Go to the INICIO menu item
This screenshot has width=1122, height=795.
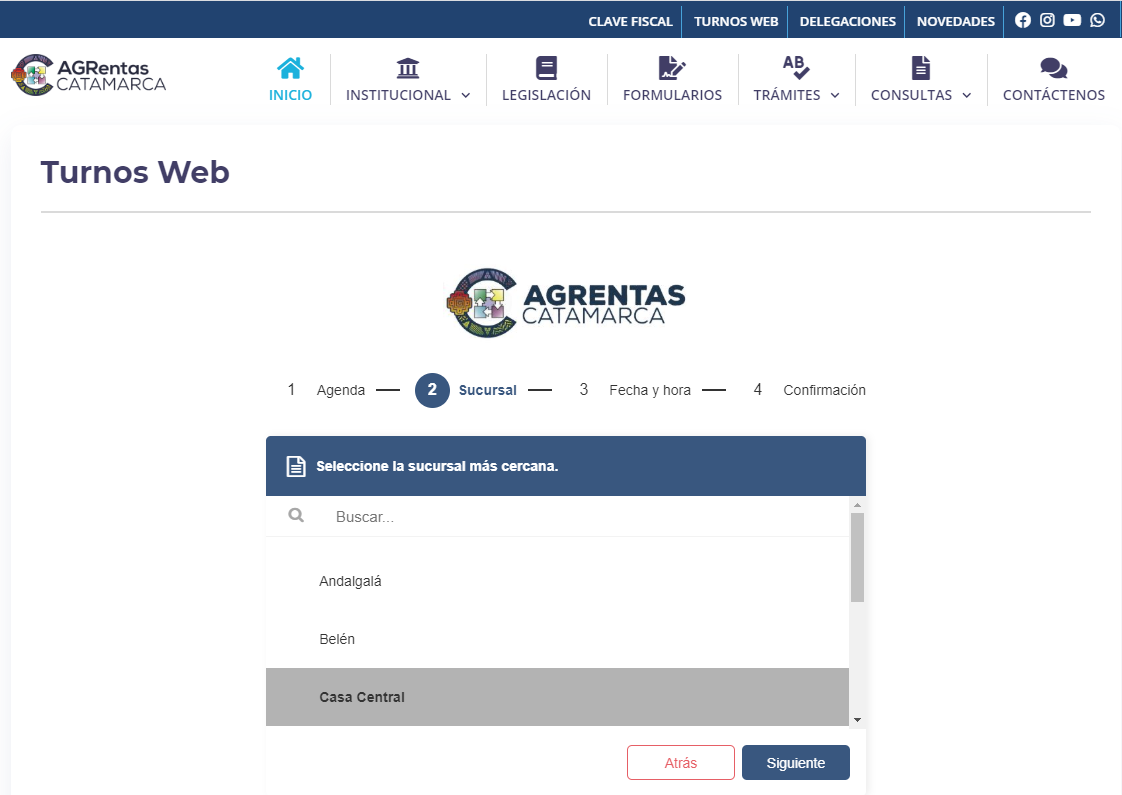[291, 95]
